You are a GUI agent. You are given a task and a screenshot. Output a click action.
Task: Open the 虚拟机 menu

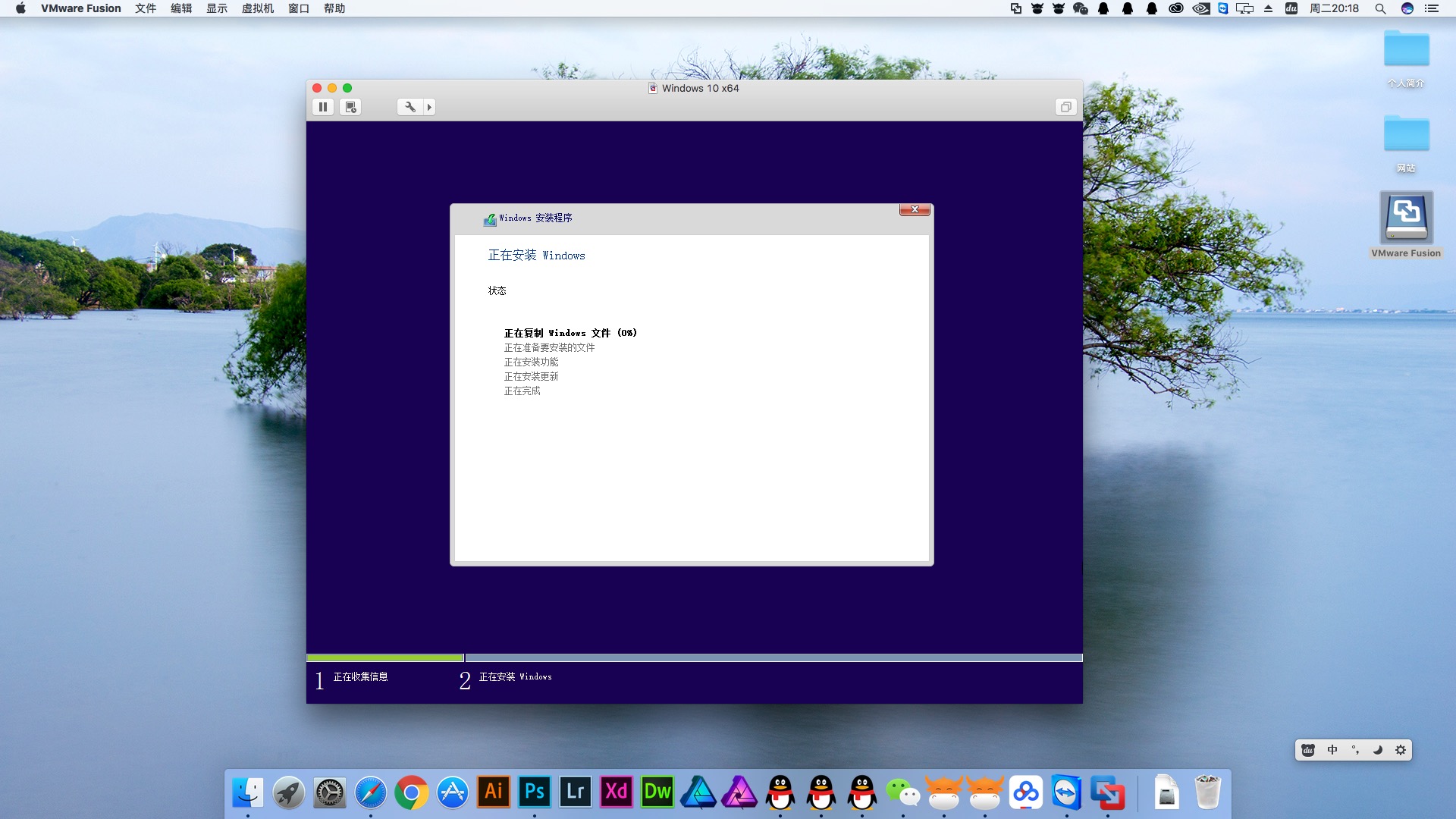[257, 8]
